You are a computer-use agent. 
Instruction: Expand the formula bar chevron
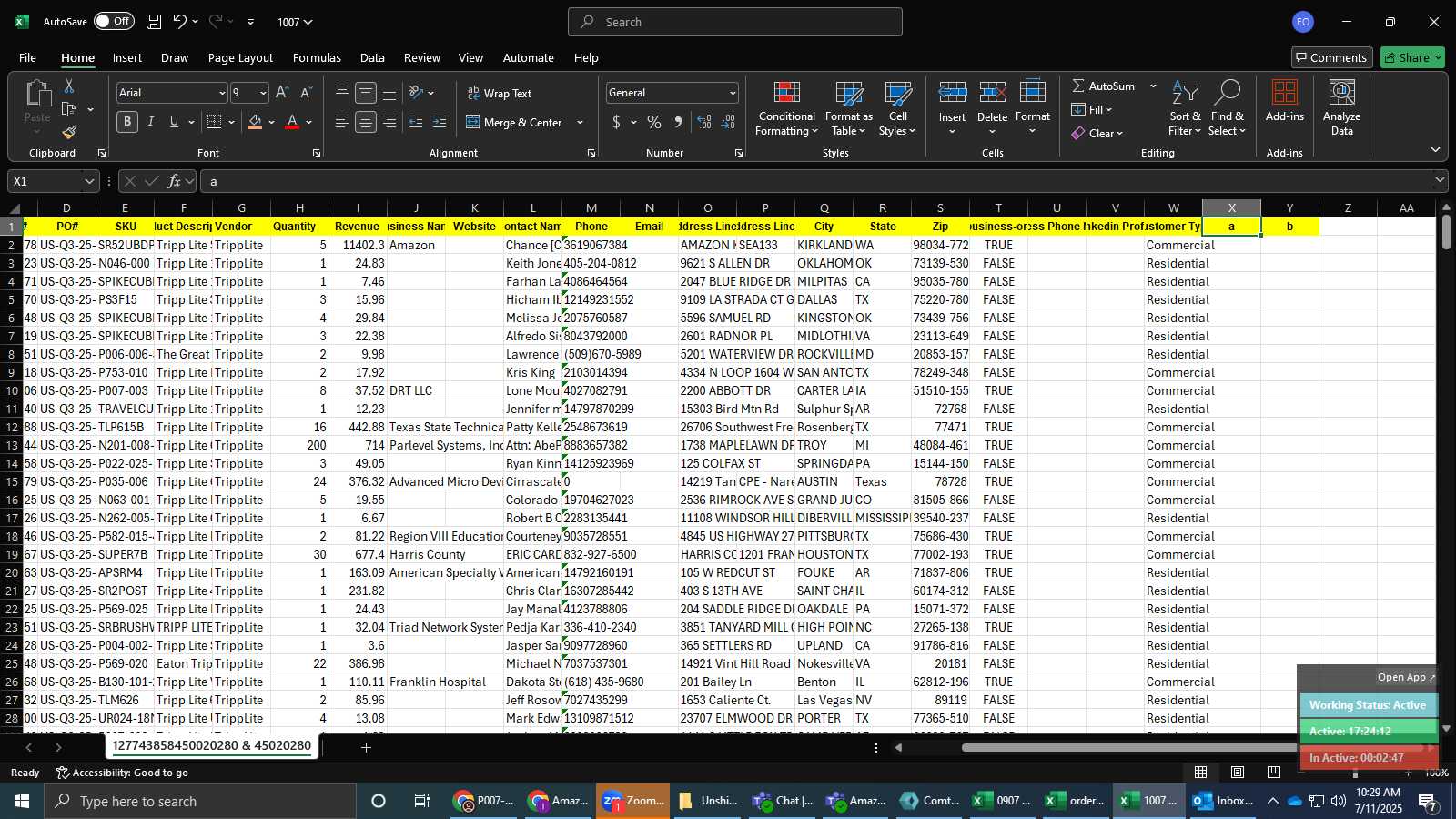click(1440, 180)
